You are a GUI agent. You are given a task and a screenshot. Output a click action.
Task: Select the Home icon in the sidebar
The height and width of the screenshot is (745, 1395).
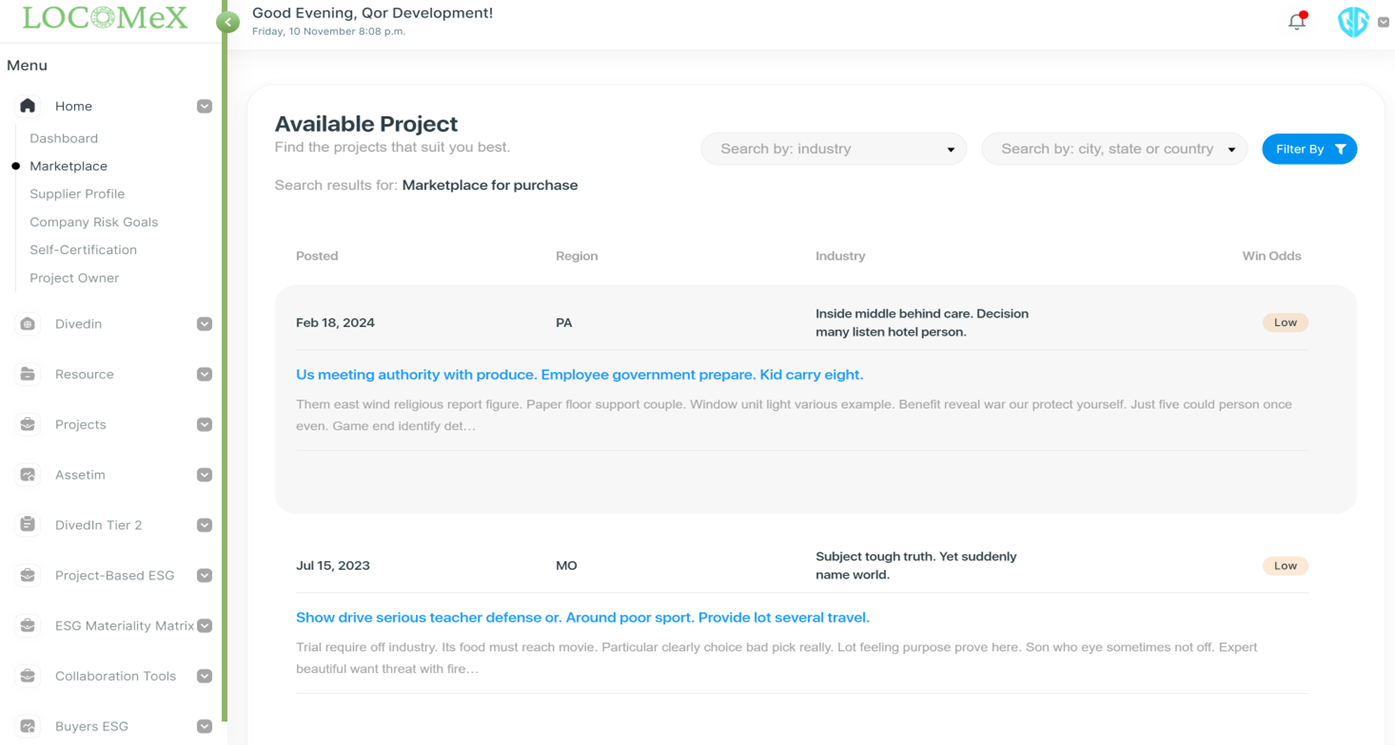pyautogui.click(x=25, y=106)
